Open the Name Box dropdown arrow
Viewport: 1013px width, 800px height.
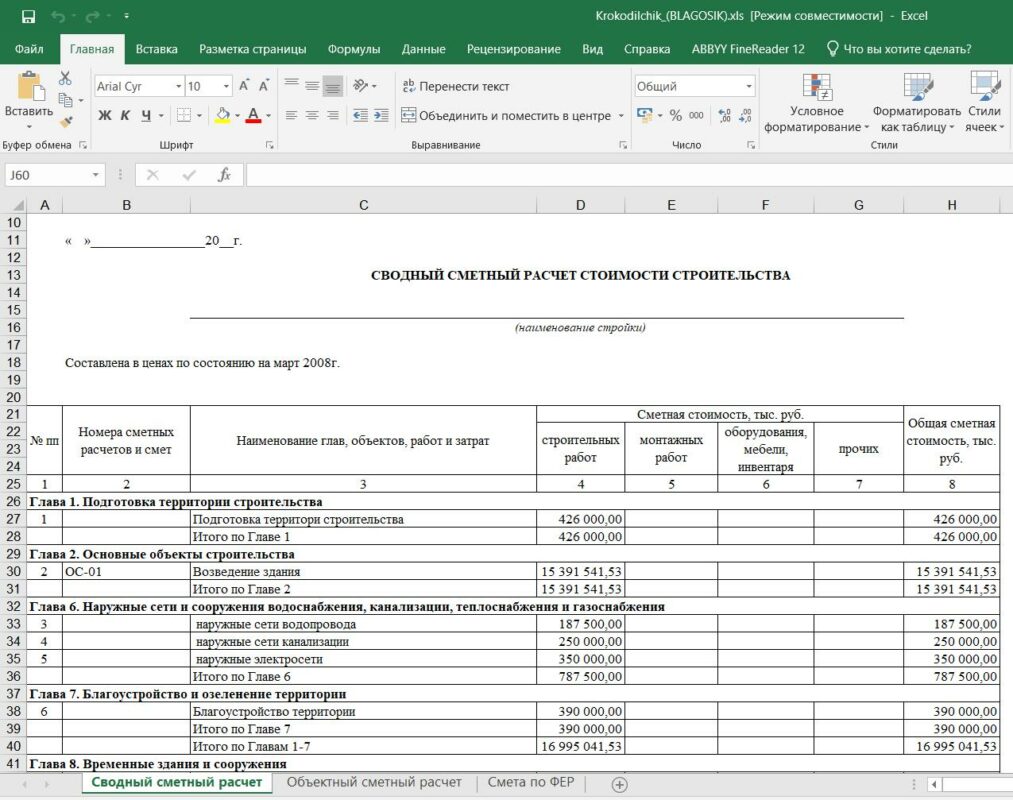point(96,175)
